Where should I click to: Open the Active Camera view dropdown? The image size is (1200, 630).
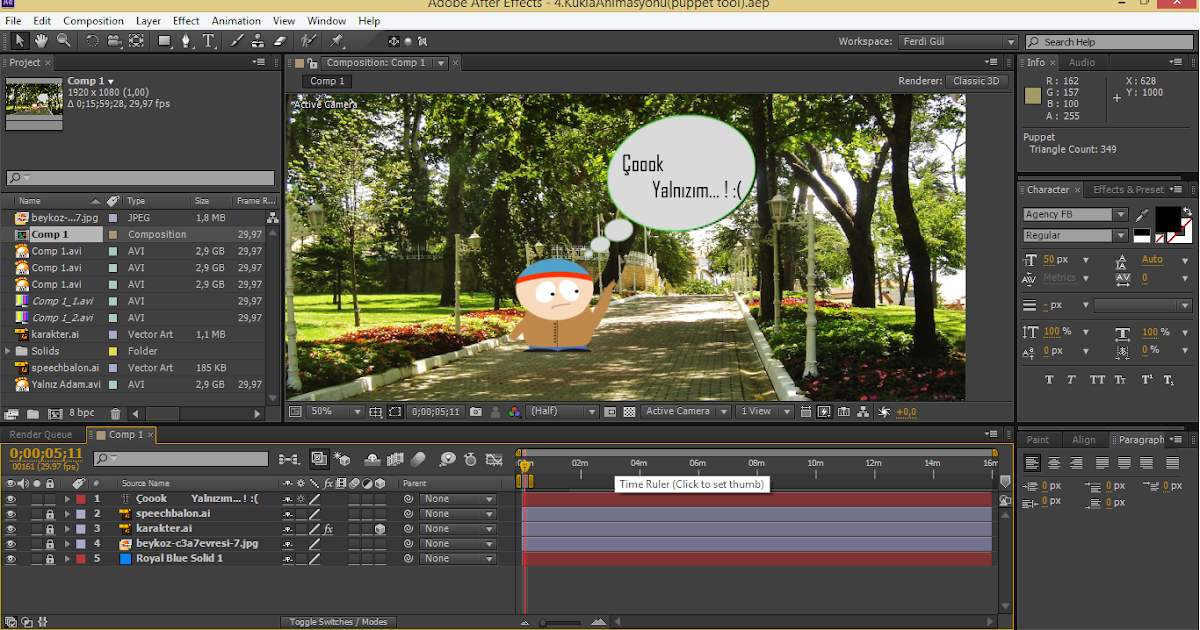[685, 411]
